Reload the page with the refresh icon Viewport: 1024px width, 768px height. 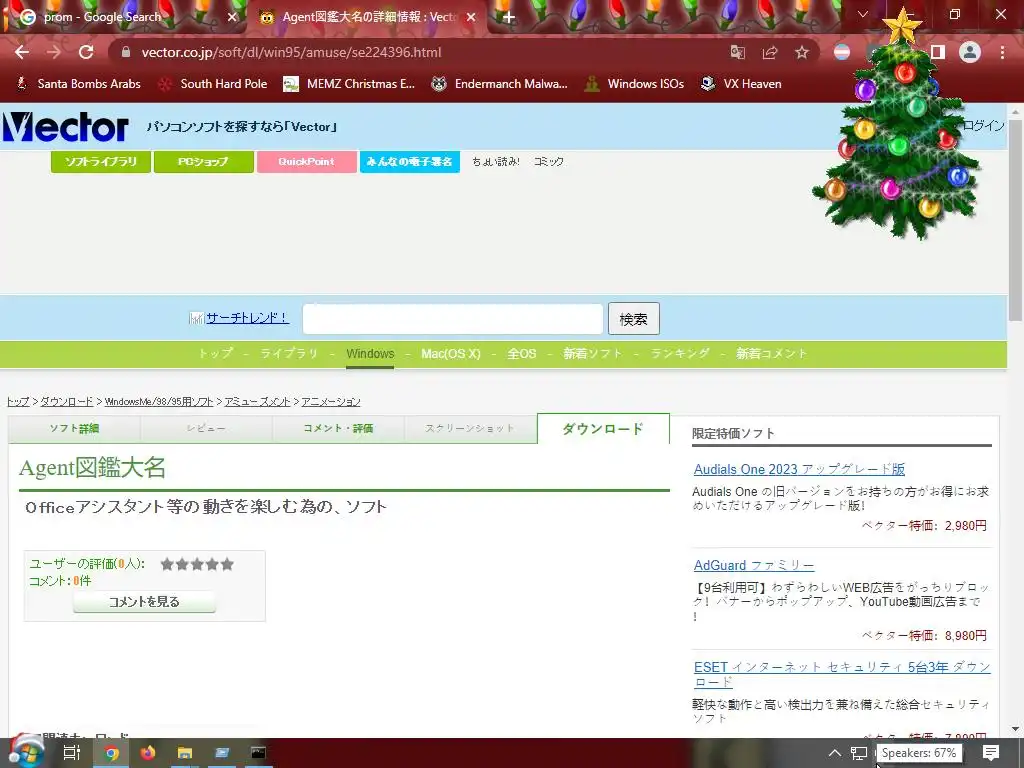click(x=86, y=52)
